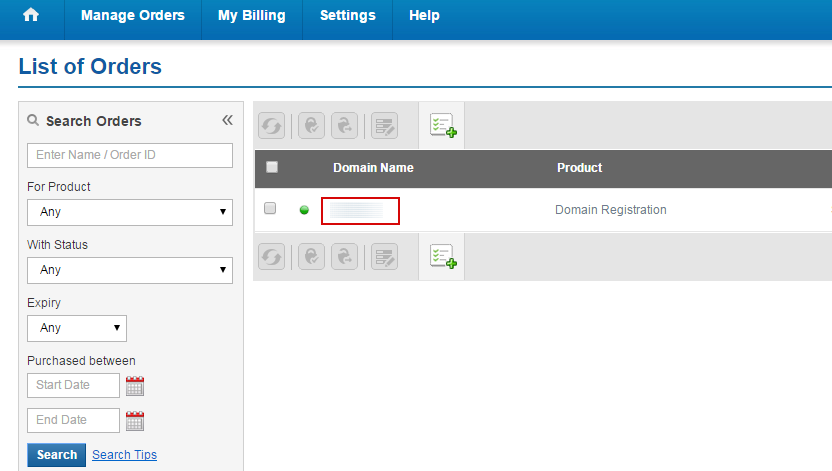Tick the select-all checkbox in table header
Viewport: 832px width, 471px height.
coord(272,168)
